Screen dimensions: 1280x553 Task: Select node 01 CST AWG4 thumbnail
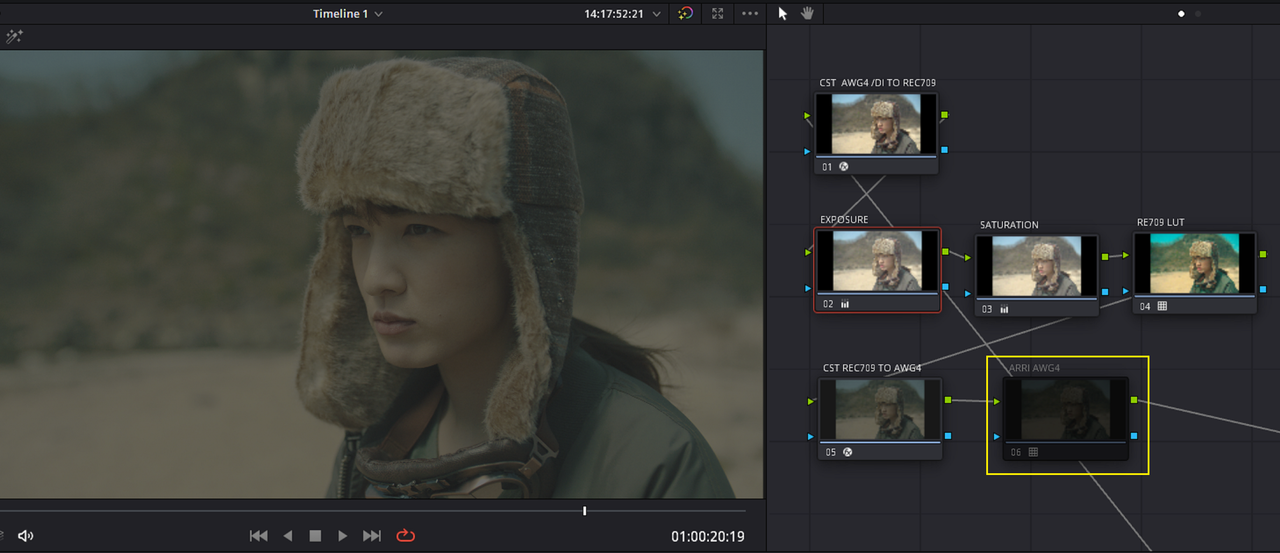tap(876, 124)
